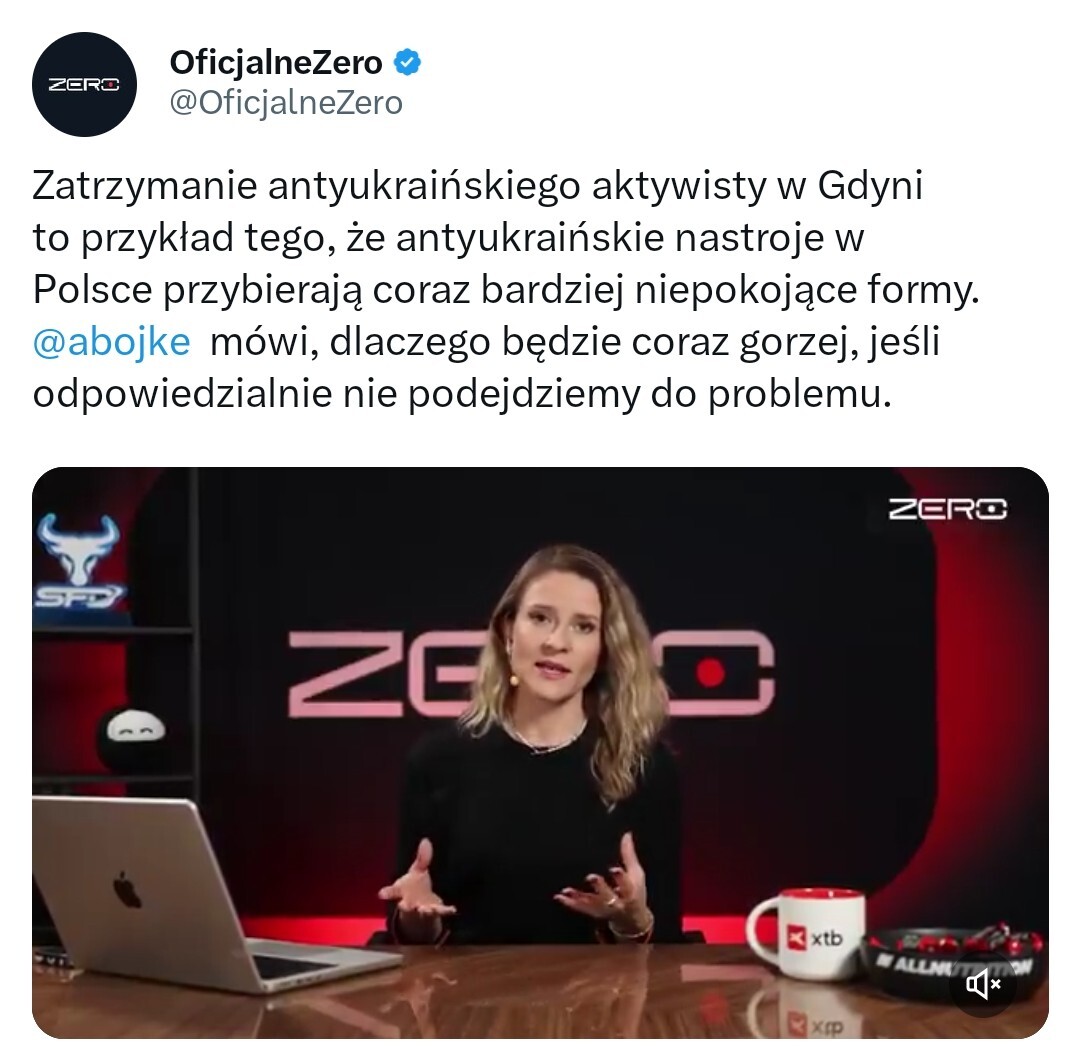The width and height of the screenshot is (1080, 1057).
Task: Click the Apple logo on laptop lid
Action: pos(127,889)
